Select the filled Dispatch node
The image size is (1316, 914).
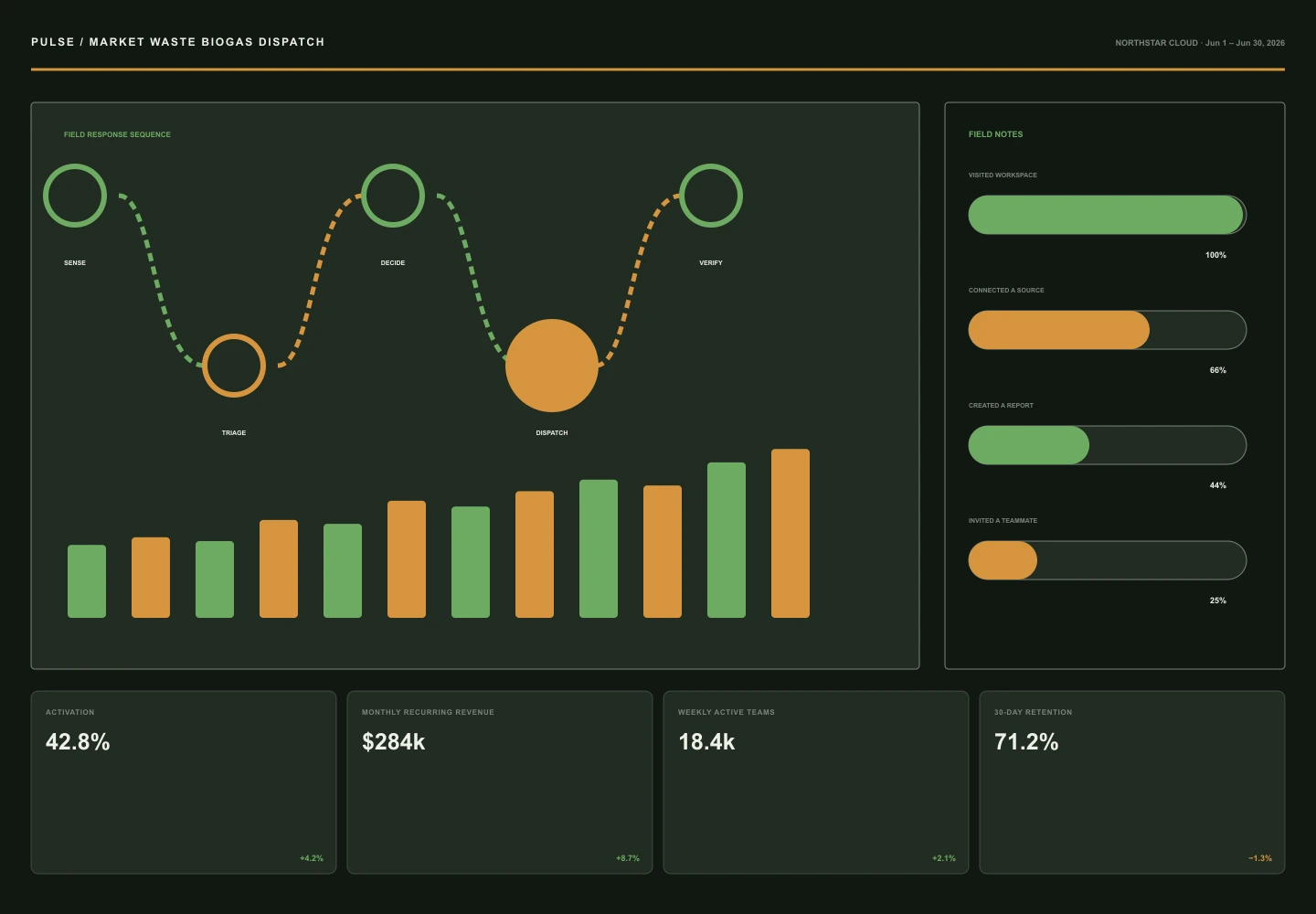point(552,366)
